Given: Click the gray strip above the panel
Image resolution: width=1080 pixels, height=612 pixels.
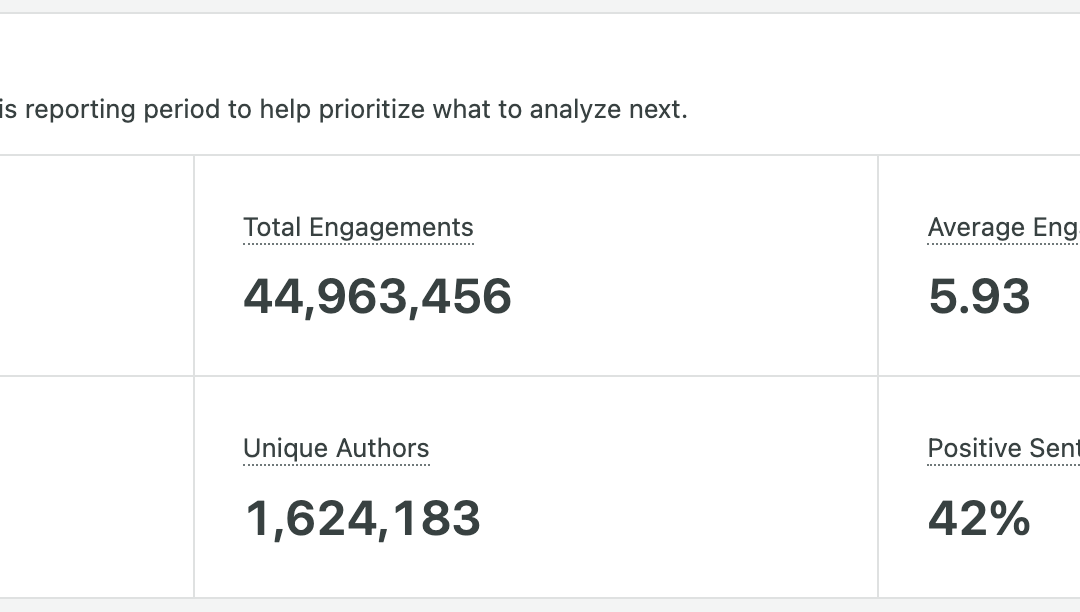Looking at the screenshot, I should point(540,6).
